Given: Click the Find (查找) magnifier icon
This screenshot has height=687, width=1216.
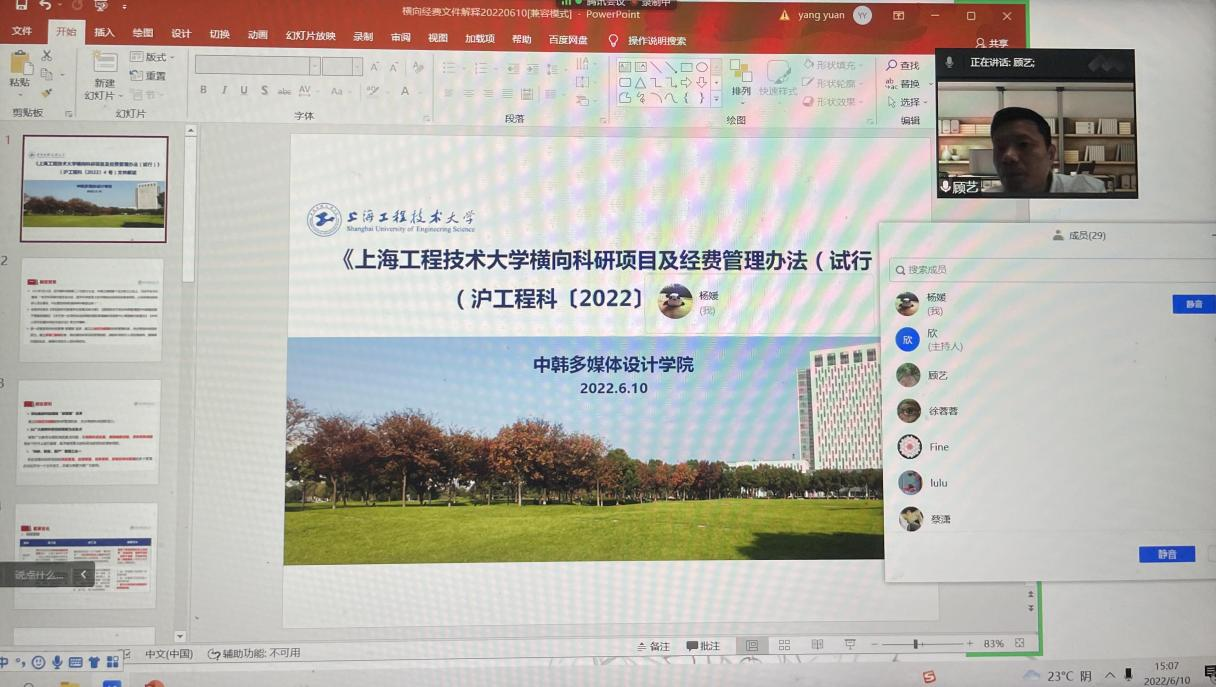Looking at the screenshot, I should (x=892, y=66).
